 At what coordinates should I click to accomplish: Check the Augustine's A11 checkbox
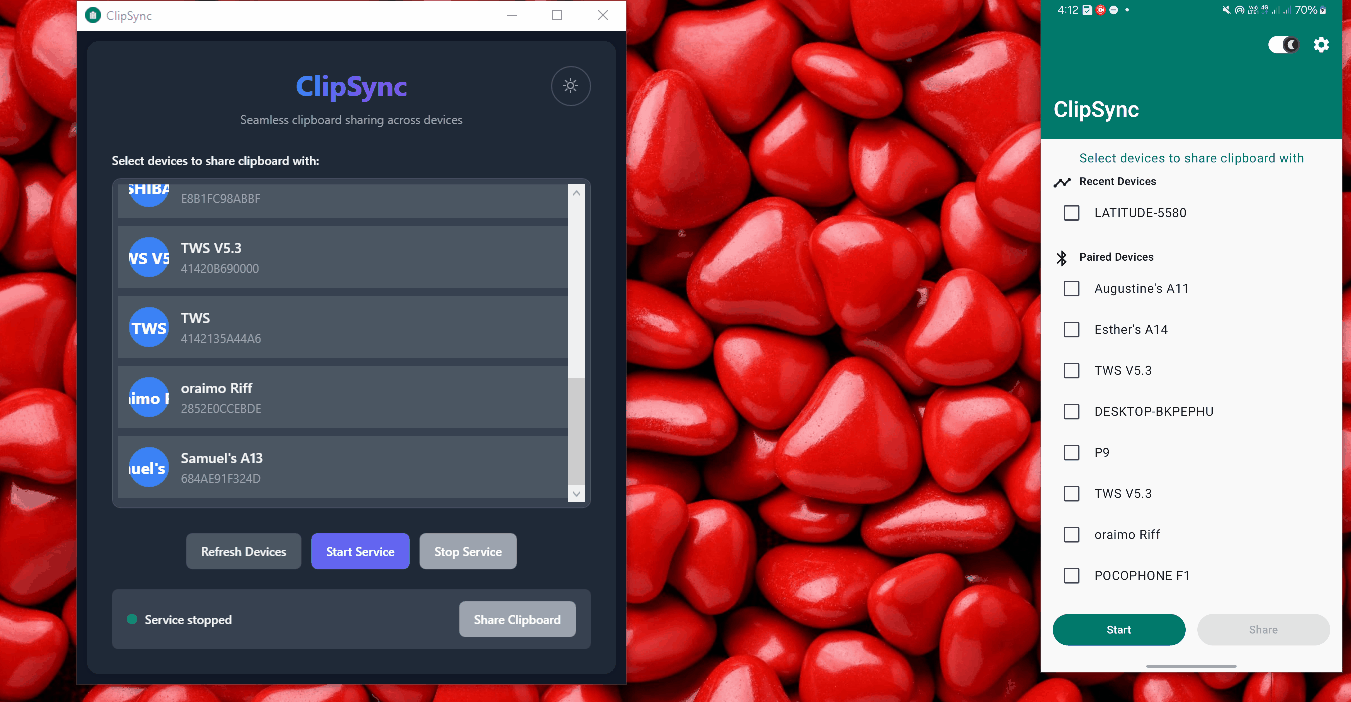pyautogui.click(x=1072, y=289)
